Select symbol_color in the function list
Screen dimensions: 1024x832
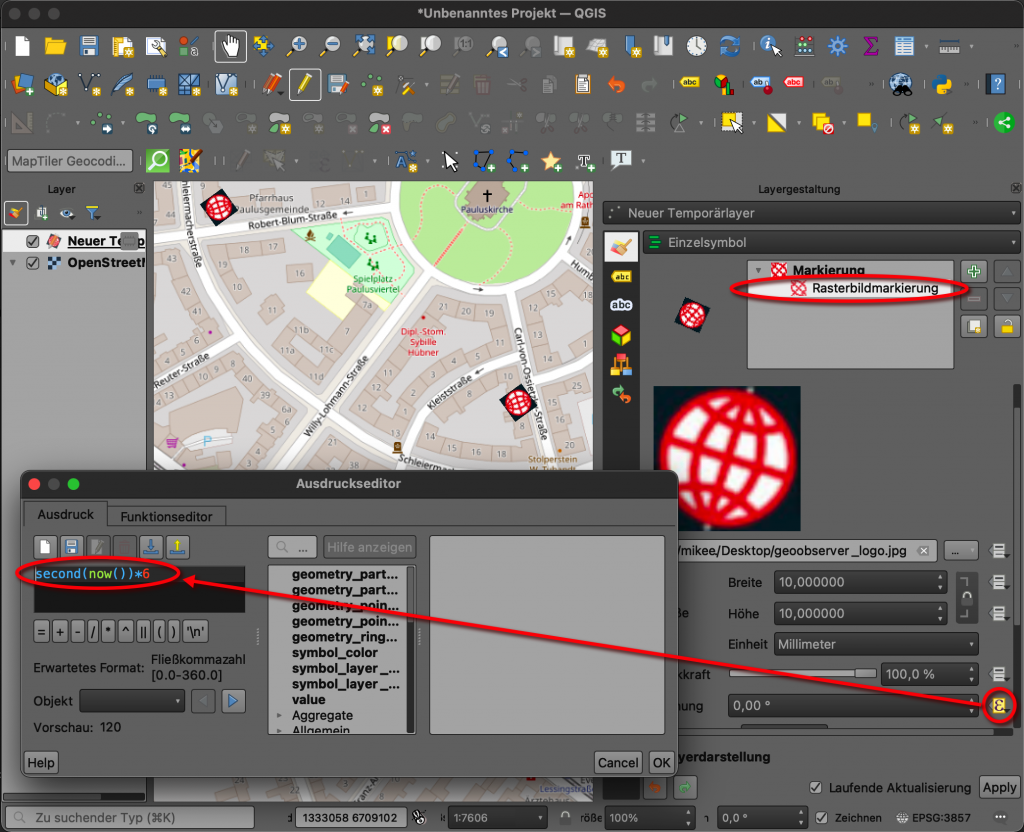[334, 652]
